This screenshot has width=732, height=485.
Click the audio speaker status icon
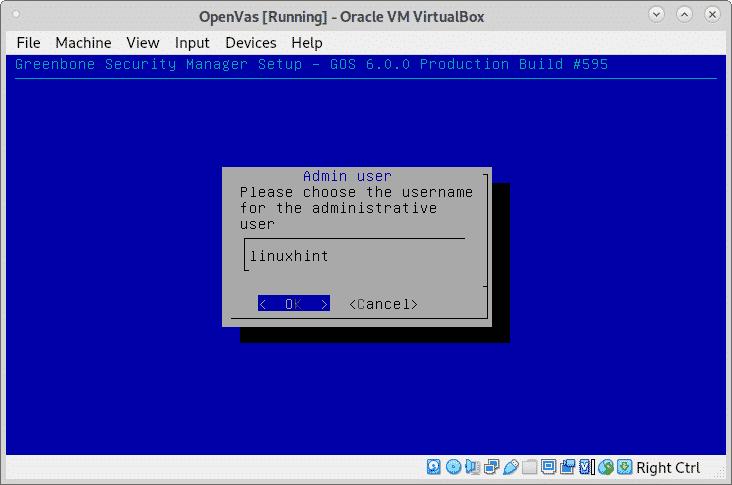(472, 467)
